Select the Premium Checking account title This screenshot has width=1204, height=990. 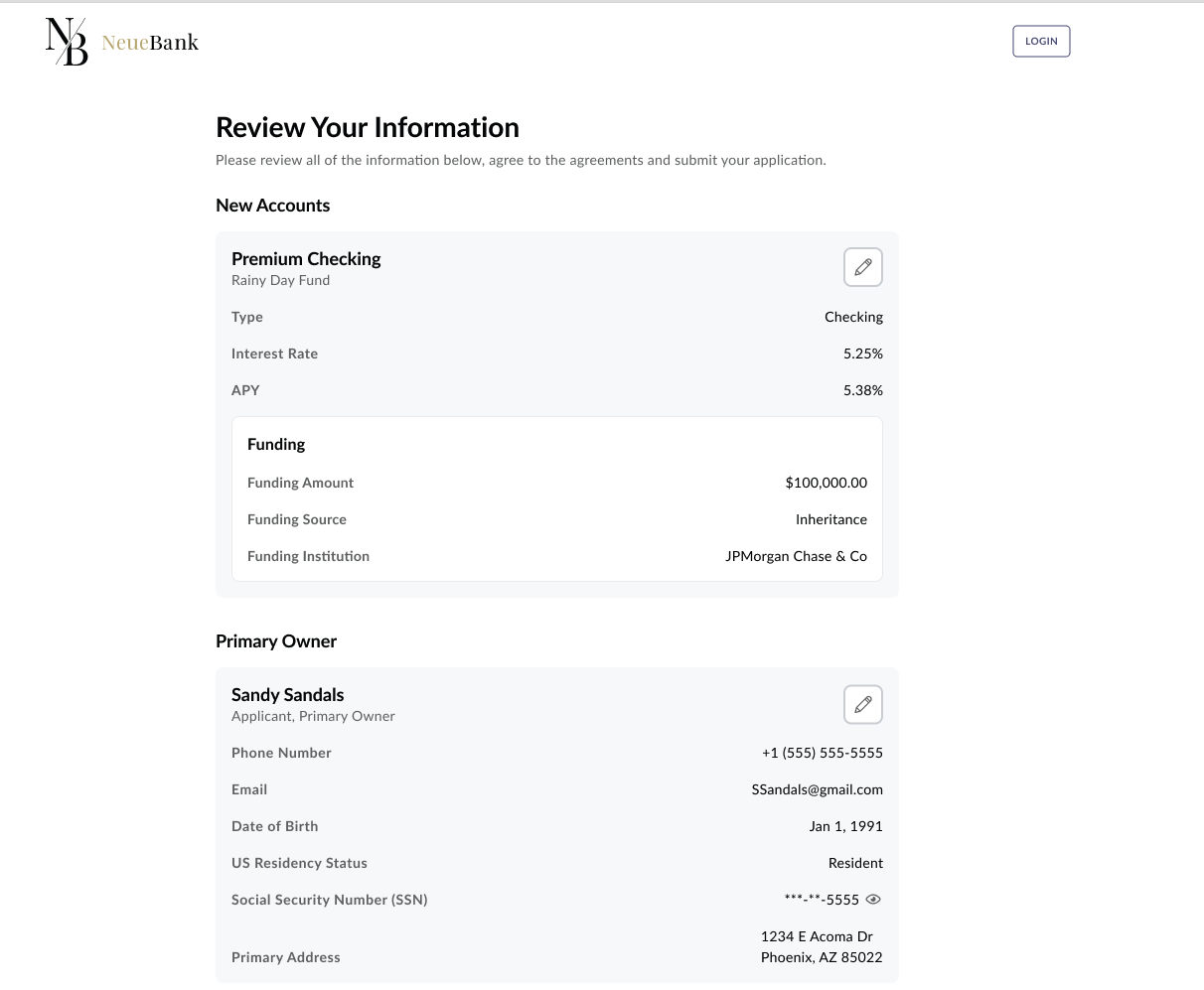(x=306, y=258)
